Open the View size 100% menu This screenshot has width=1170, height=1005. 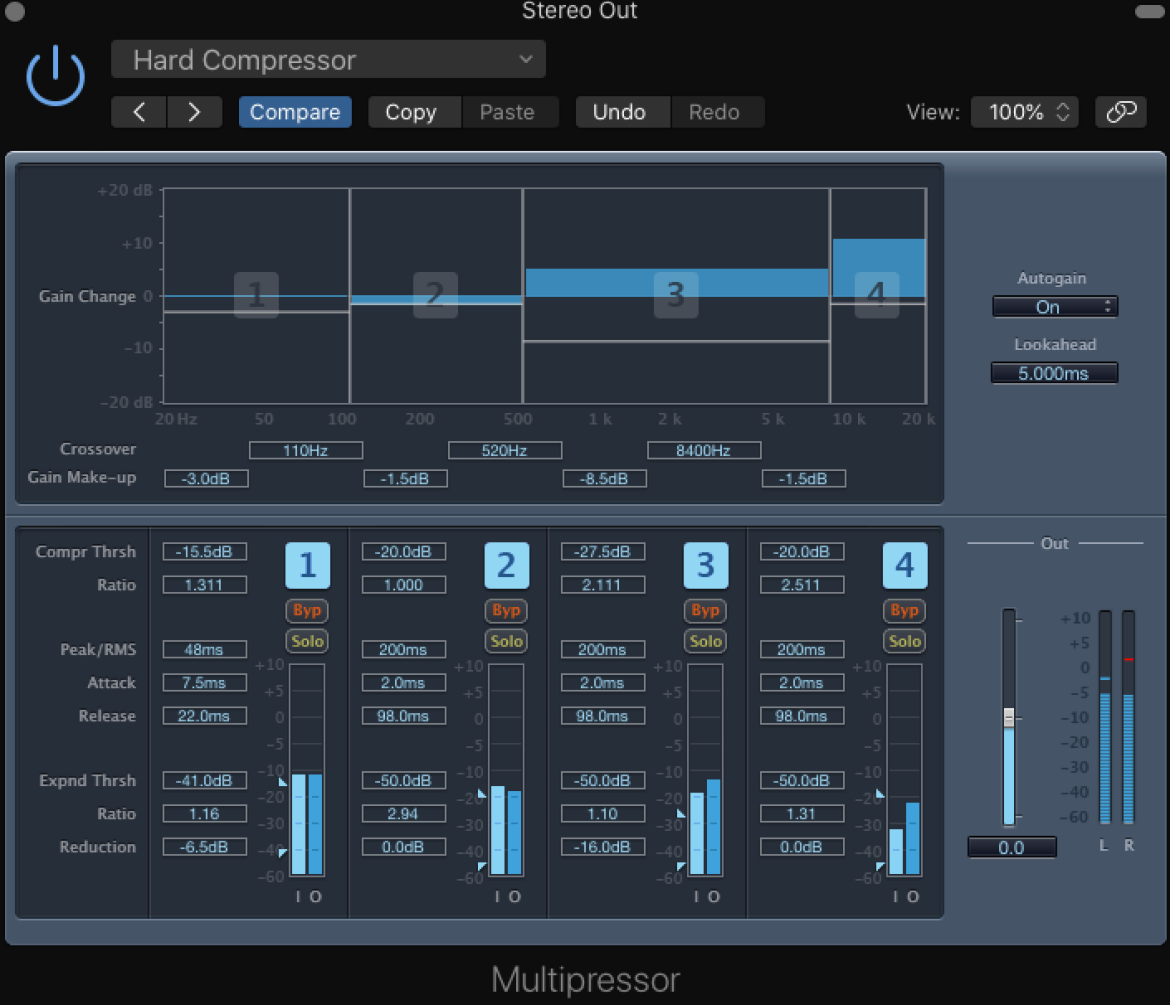coord(1024,112)
